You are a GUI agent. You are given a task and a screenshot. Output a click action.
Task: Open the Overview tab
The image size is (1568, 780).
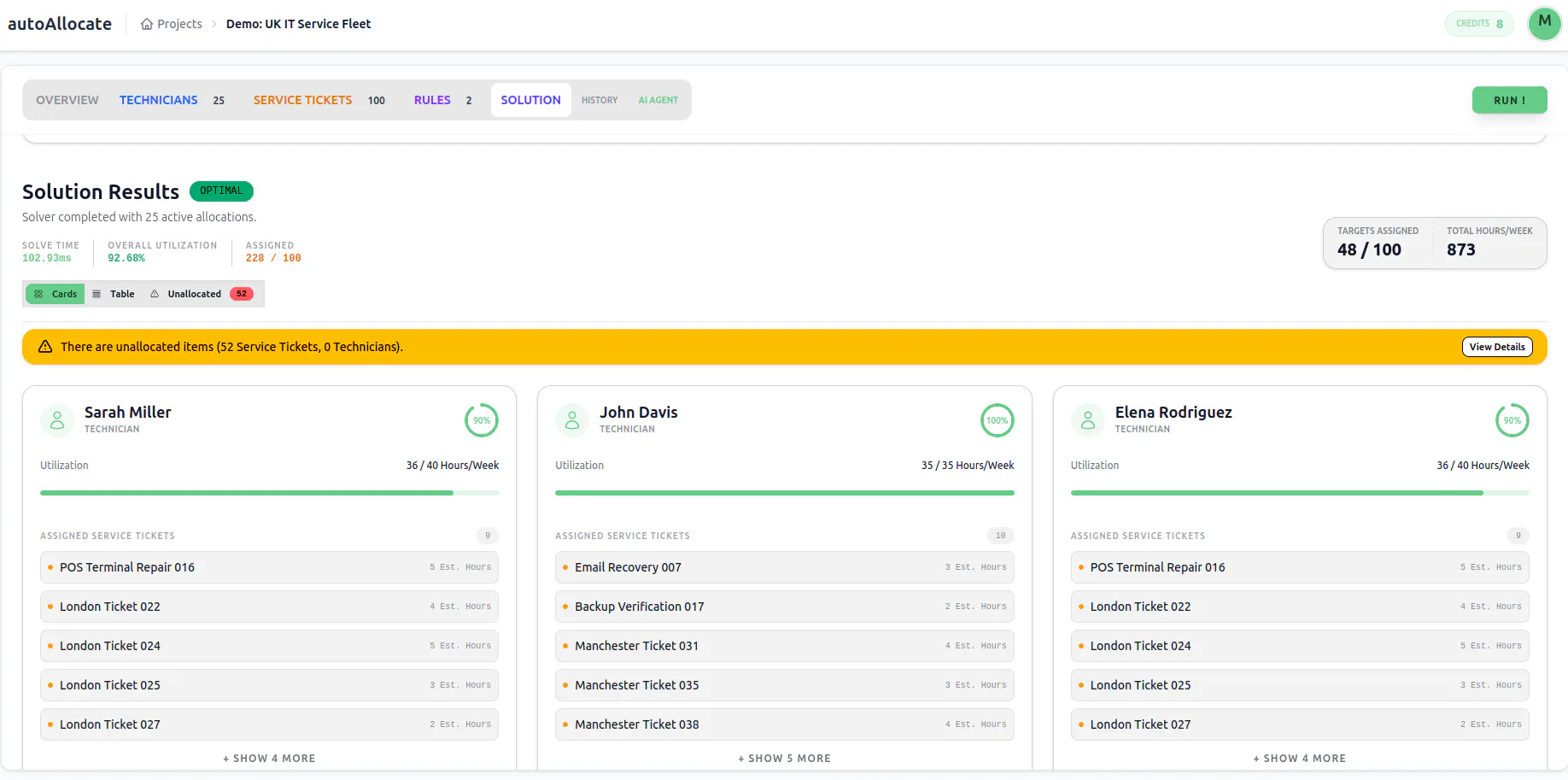click(67, 100)
